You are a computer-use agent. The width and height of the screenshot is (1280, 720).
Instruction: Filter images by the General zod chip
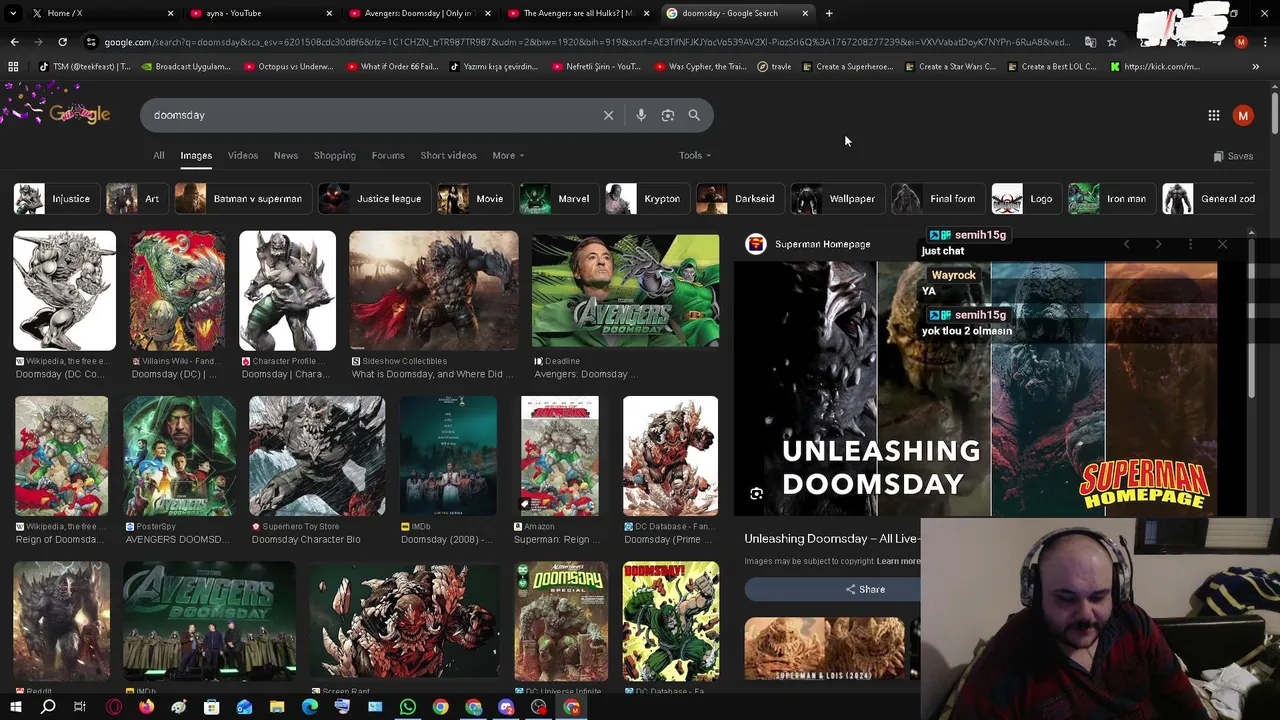(1211, 199)
